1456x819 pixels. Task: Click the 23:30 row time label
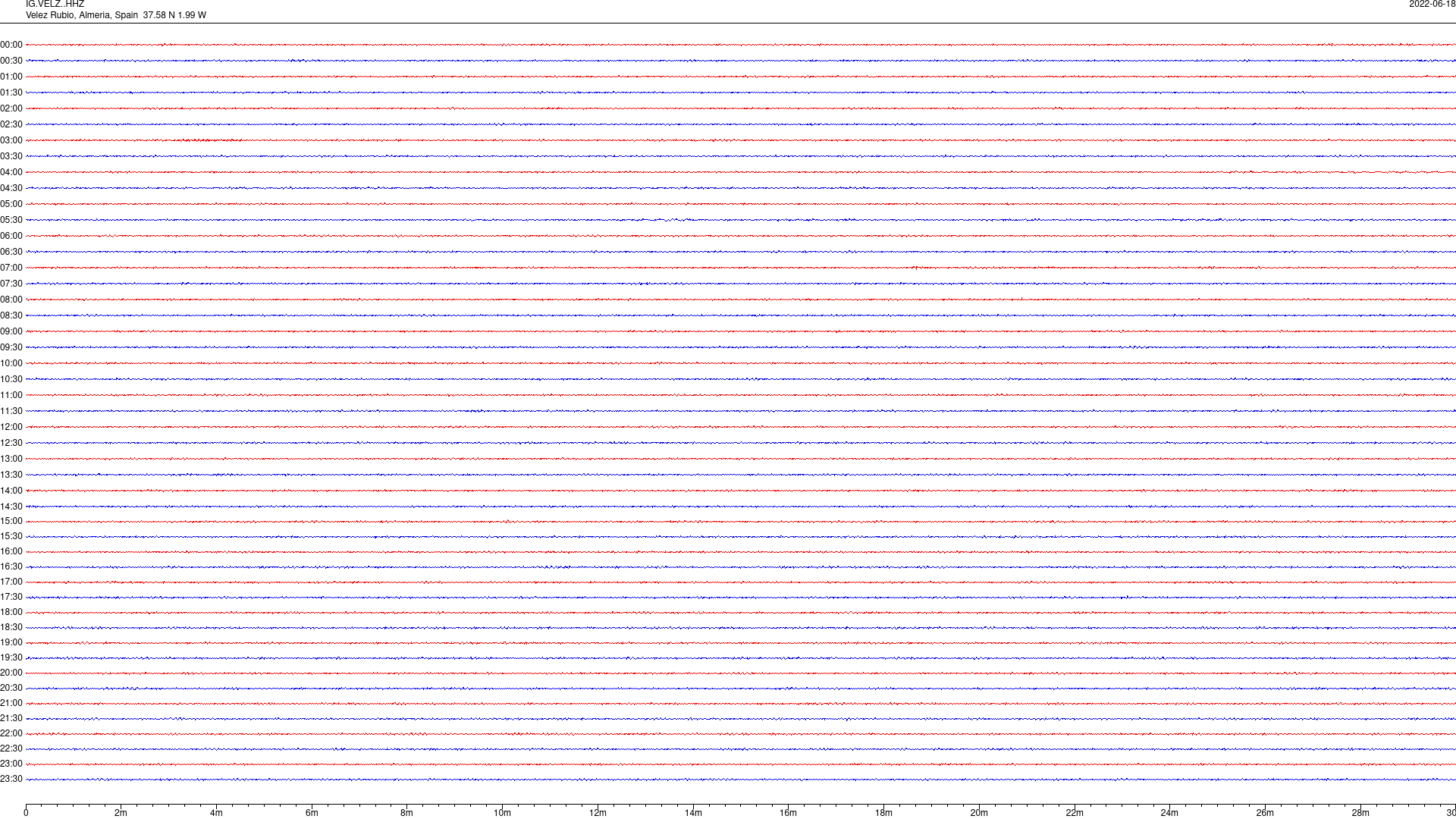[x=11, y=779]
